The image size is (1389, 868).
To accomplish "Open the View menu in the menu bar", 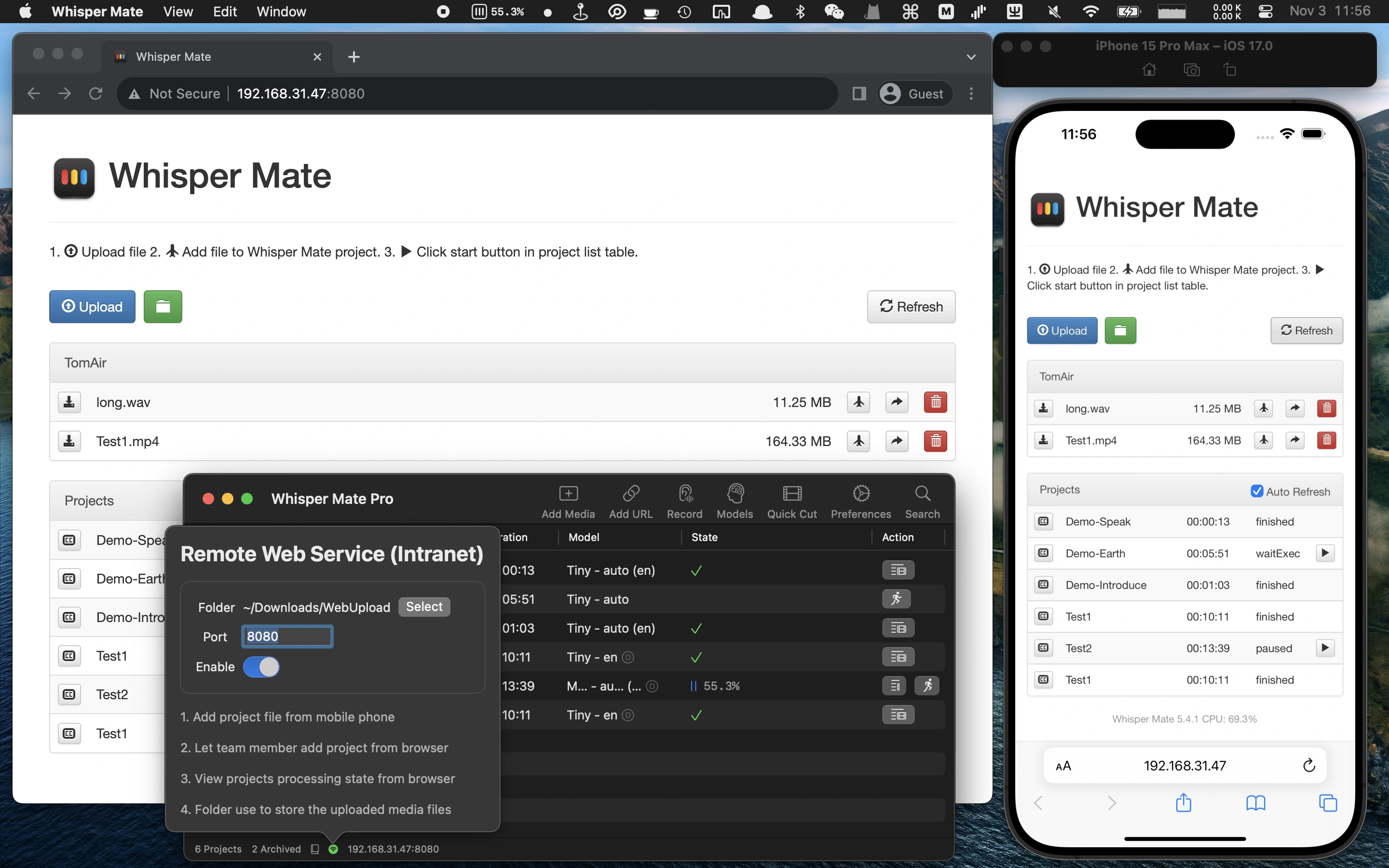I will click(x=177, y=12).
